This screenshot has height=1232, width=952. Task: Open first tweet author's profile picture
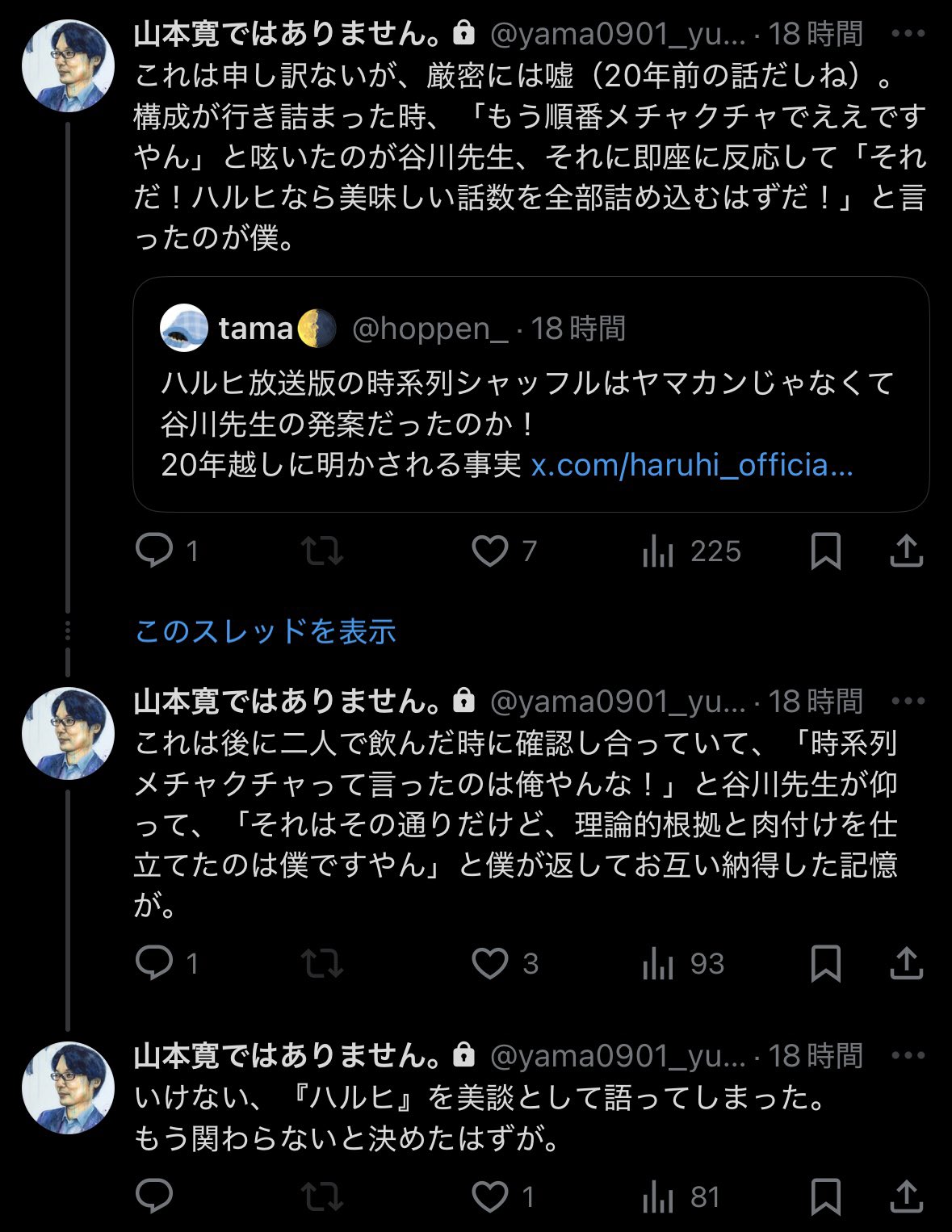tap(68, 66)
